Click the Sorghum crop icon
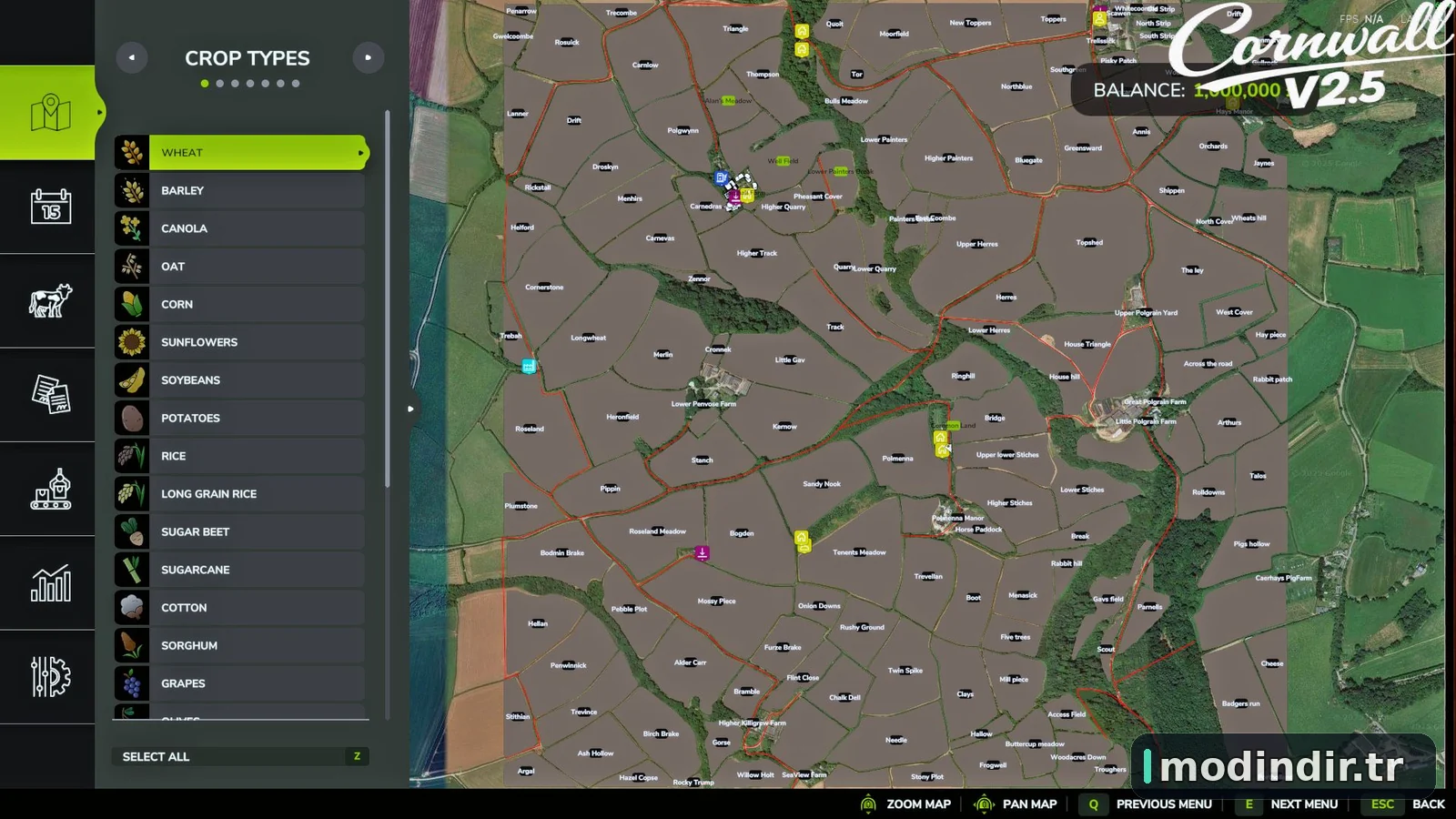 [132, 646]
